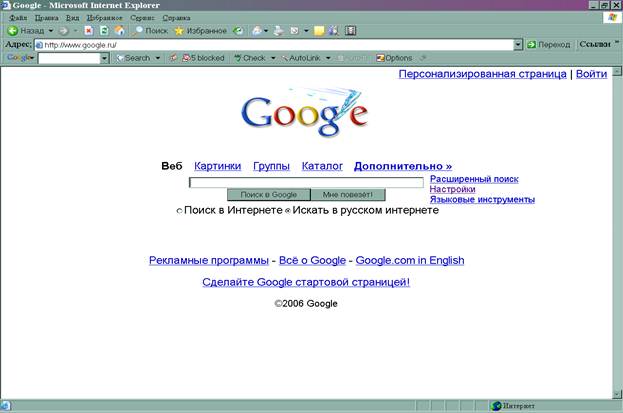This screenshot has height=413, width=623.
Task: Open the Каталог link
Action: [322, 166]
